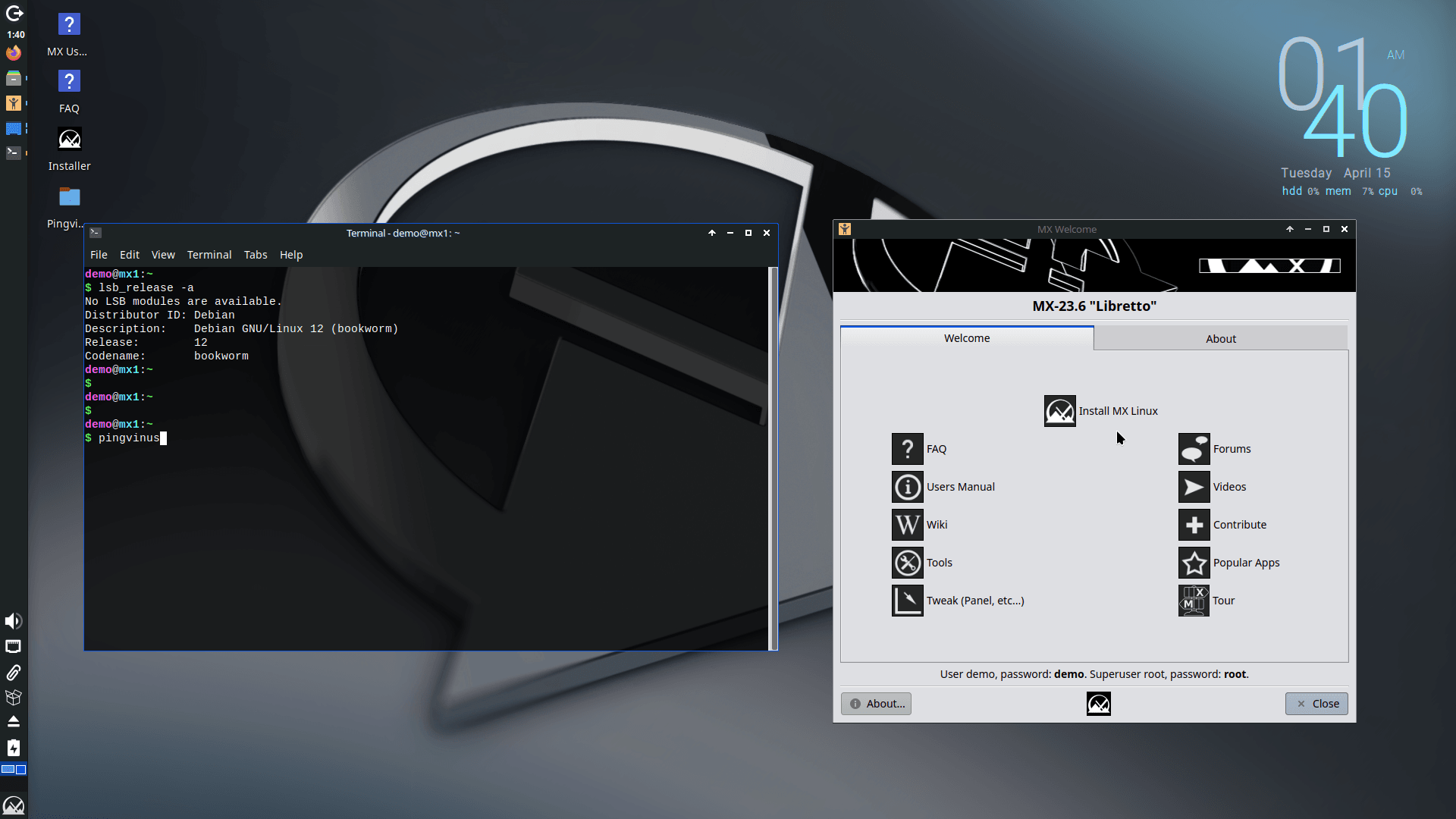The image size is (1456, 819).
Task: Click the About... button
Action: point(876,704)
